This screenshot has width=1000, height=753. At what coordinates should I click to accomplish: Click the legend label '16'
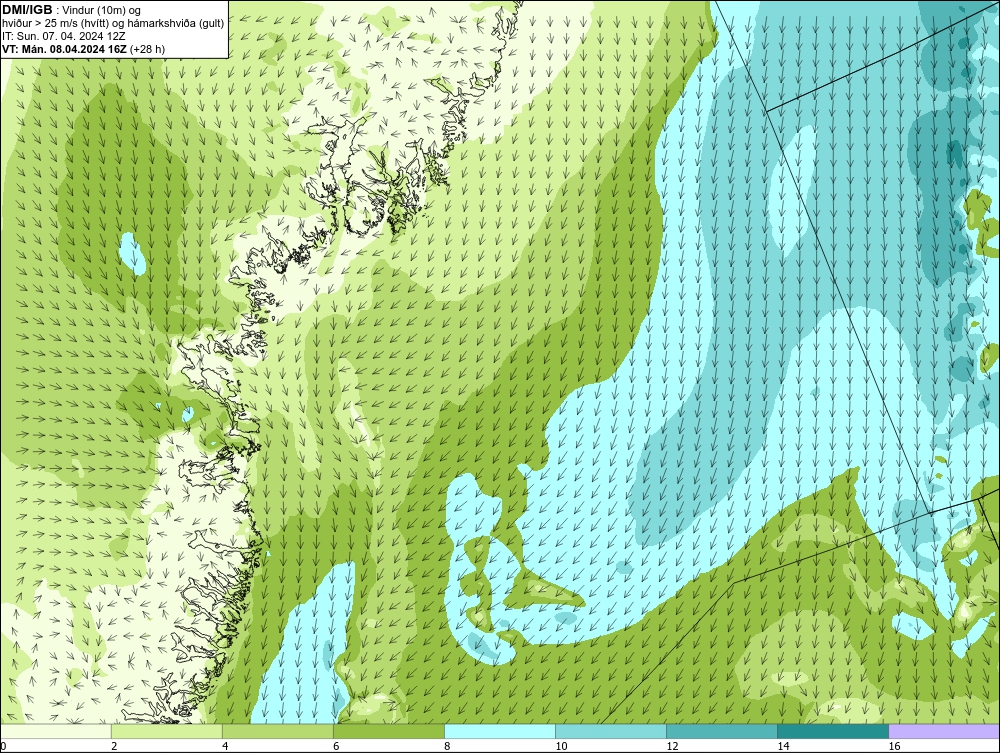coord(894,746)
